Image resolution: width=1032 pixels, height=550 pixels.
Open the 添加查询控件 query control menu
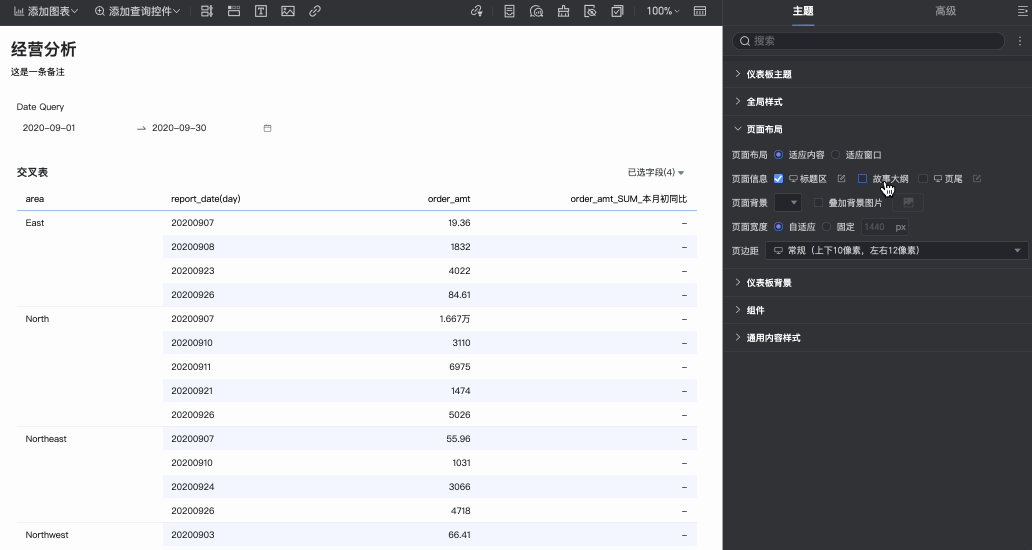(137, 11)
